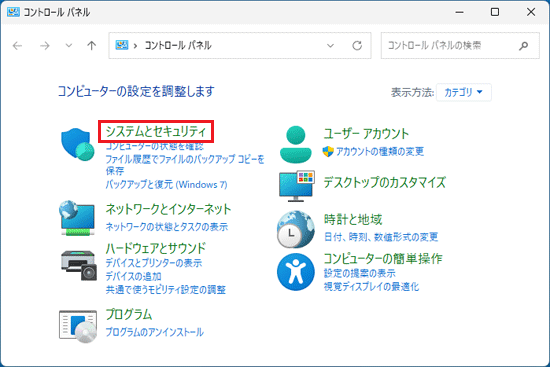Open the recent locations dropdown chevron
Screen dimensions: 550x367
tap(69, 46)
